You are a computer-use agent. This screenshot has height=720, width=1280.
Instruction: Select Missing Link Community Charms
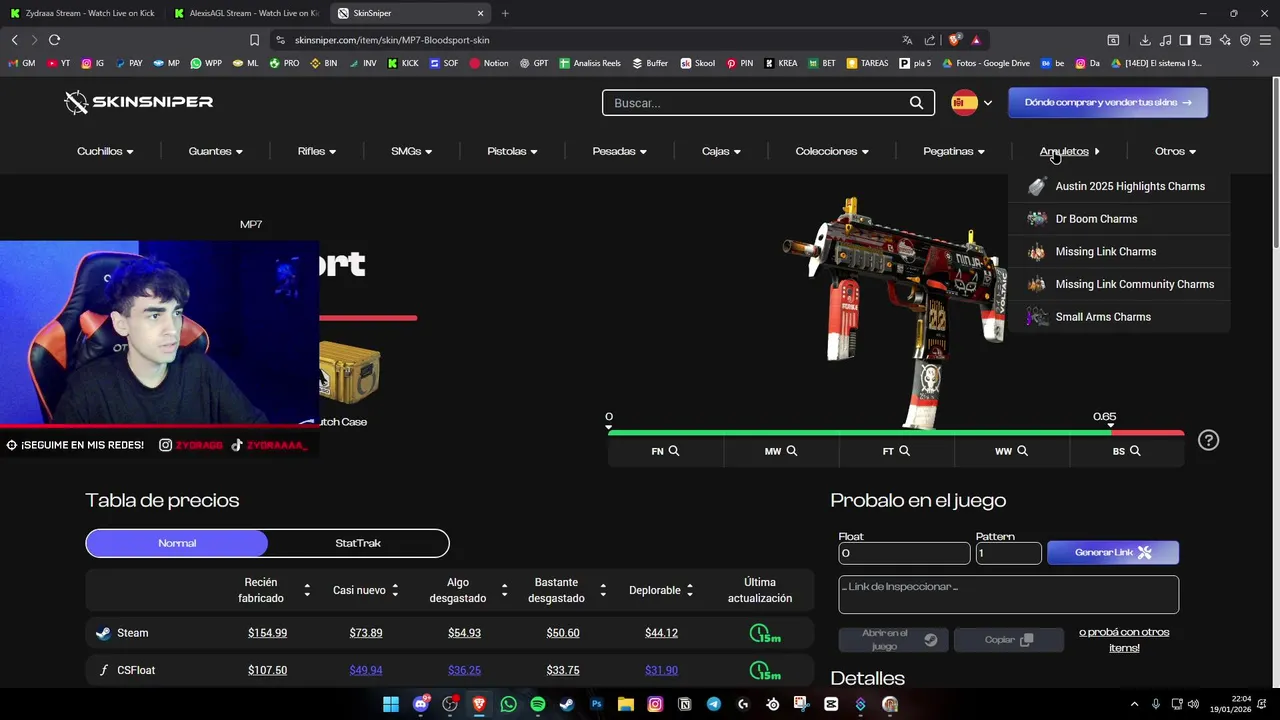(x=1119, y=284)
